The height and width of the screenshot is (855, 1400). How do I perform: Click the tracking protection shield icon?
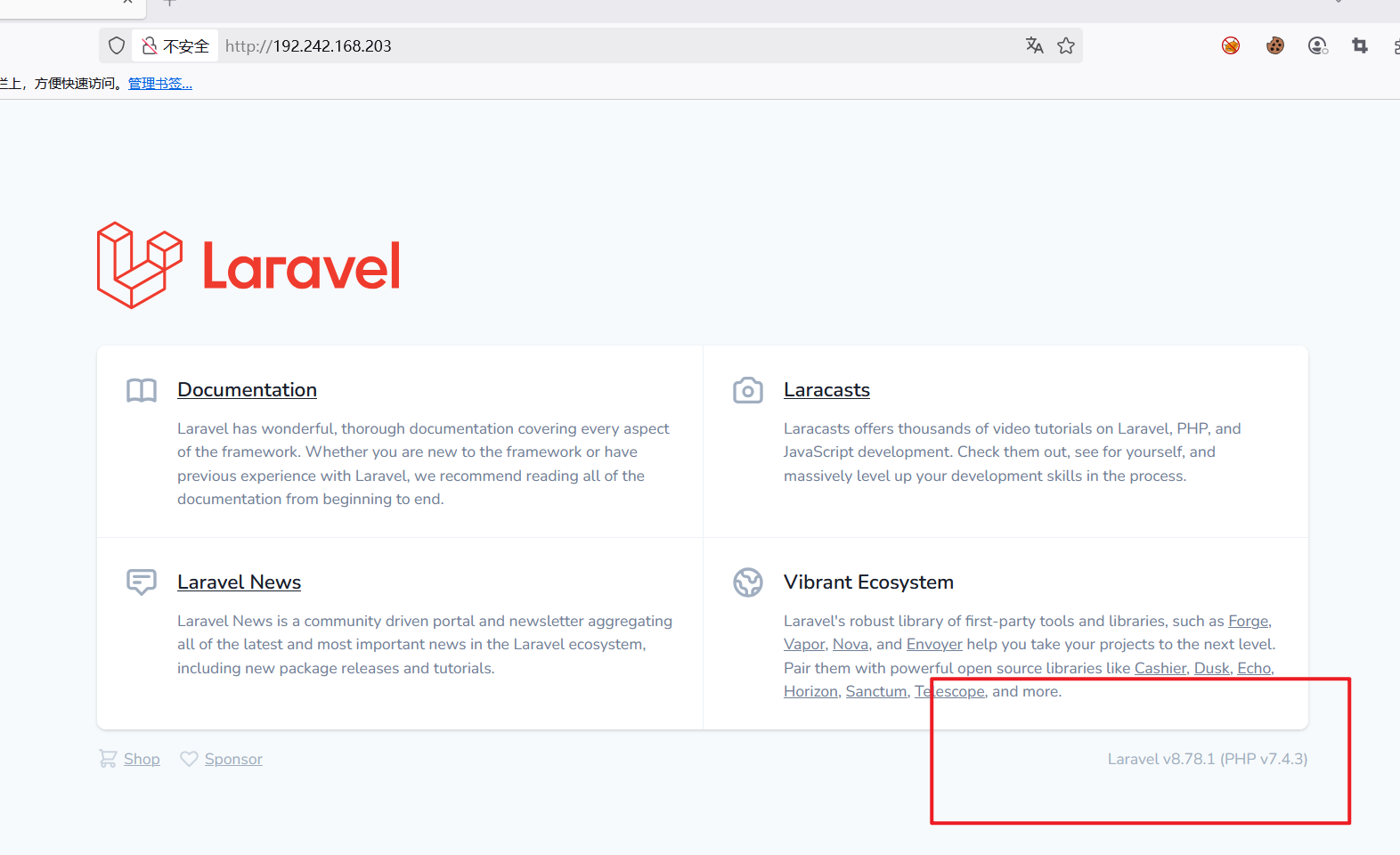(x=117, y=45)
